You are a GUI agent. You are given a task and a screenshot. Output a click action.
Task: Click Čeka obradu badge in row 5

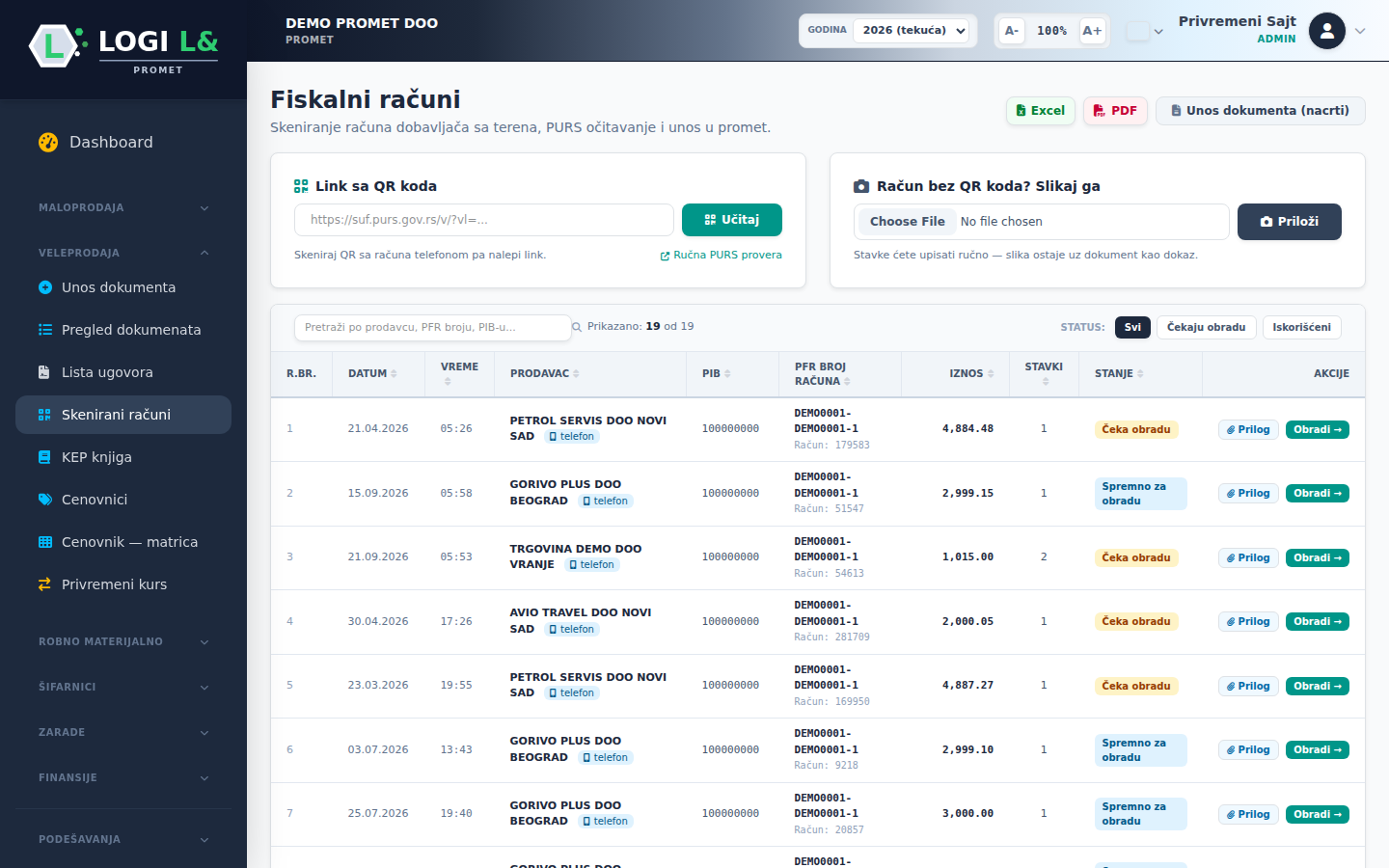pos(1136,687)
